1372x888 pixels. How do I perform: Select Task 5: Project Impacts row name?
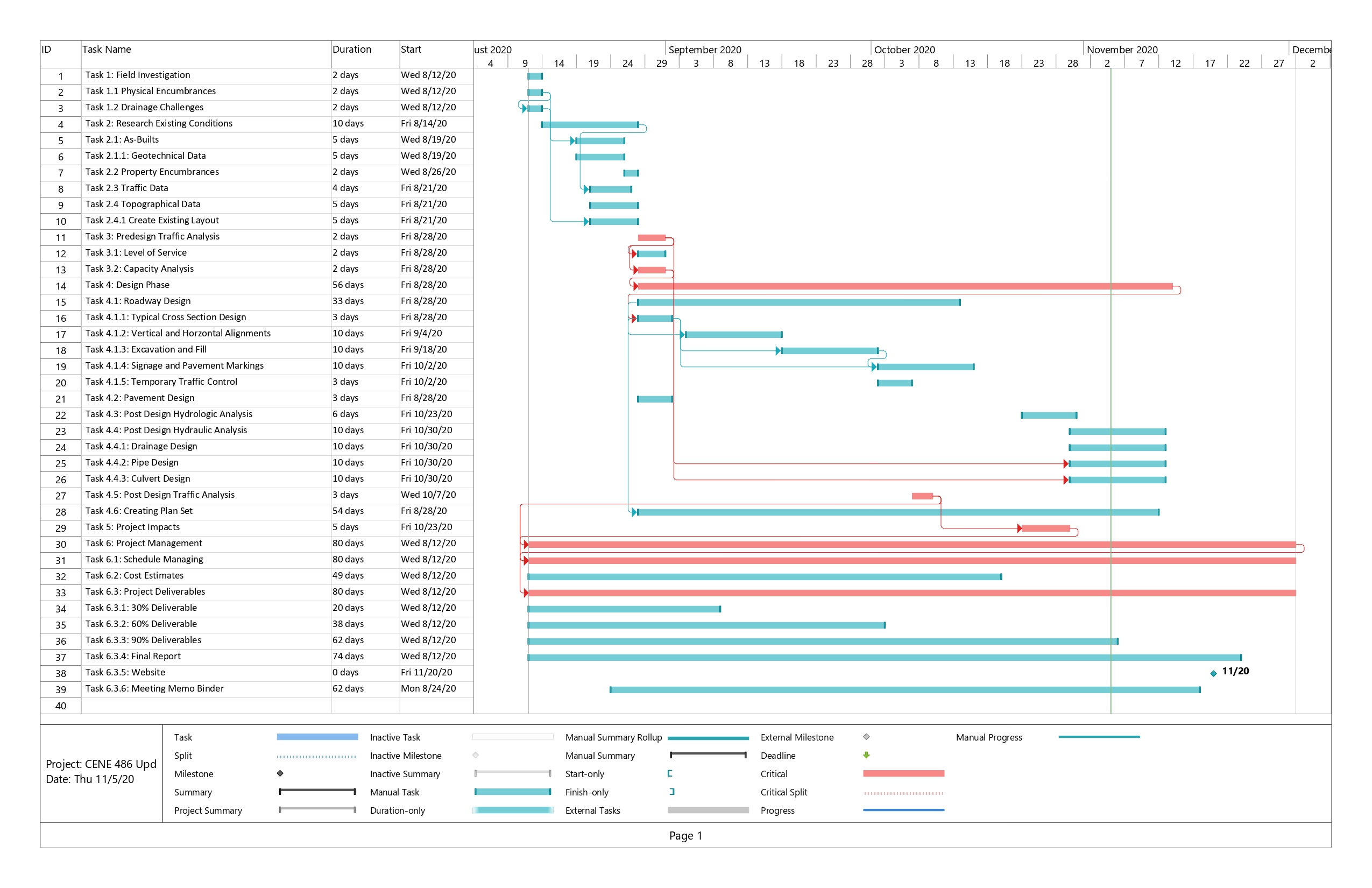point(132,527)
